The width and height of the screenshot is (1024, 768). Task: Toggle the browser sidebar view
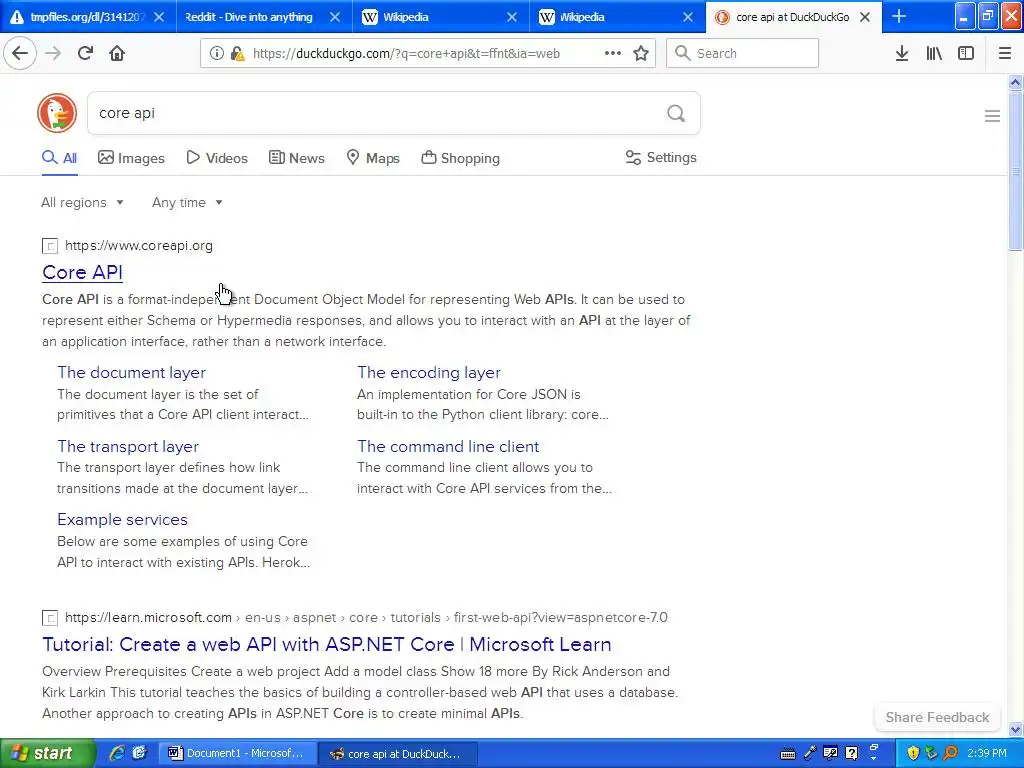click(x=966, y=53)
